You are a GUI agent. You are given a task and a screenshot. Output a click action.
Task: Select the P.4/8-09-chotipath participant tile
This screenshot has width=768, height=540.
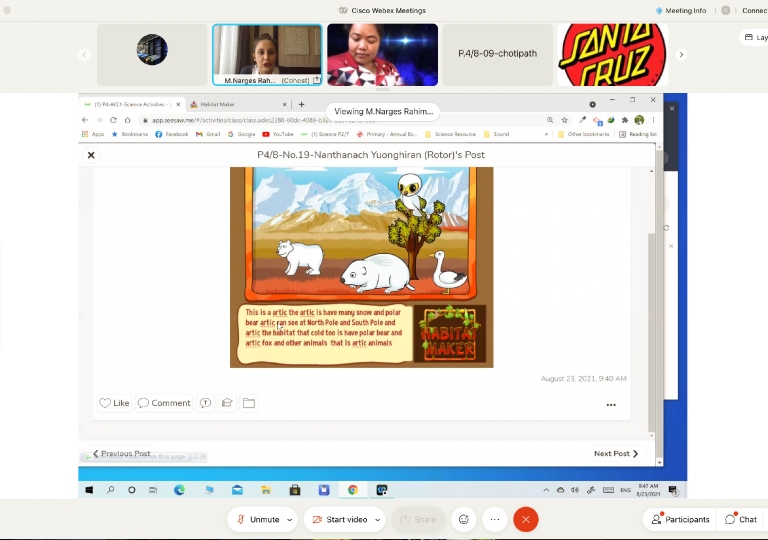point(497,54)
